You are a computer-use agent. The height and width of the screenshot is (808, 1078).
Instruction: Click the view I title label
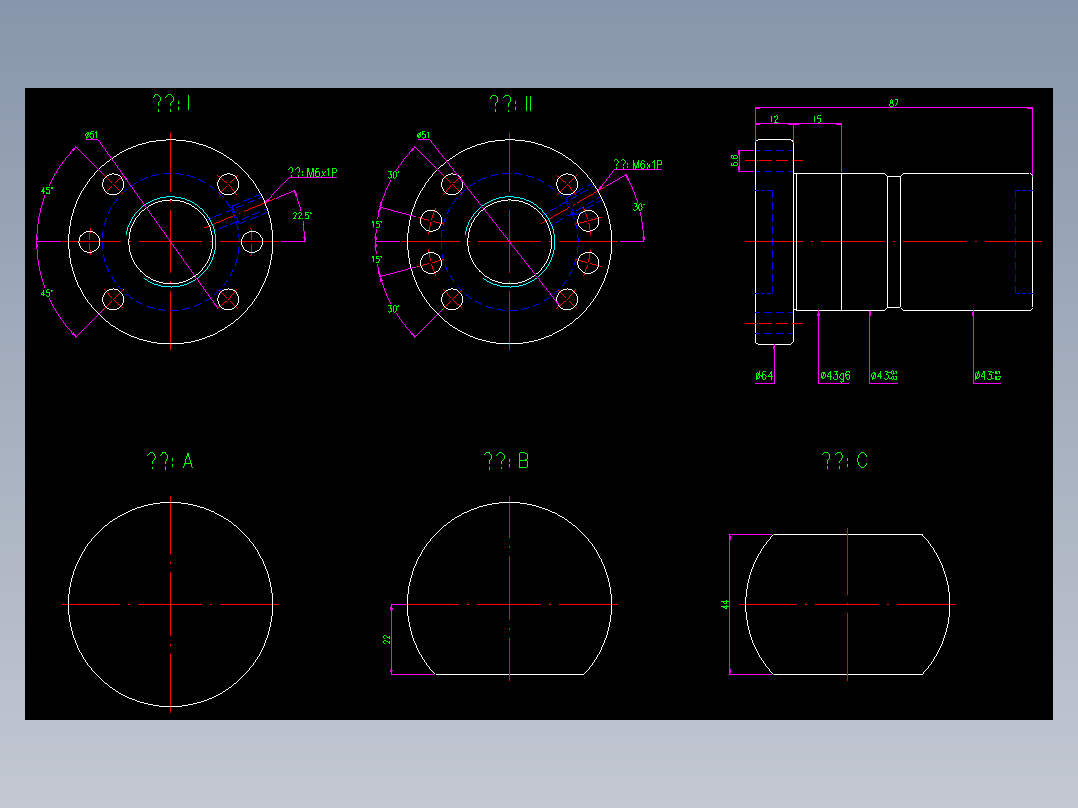coord(172,103)
